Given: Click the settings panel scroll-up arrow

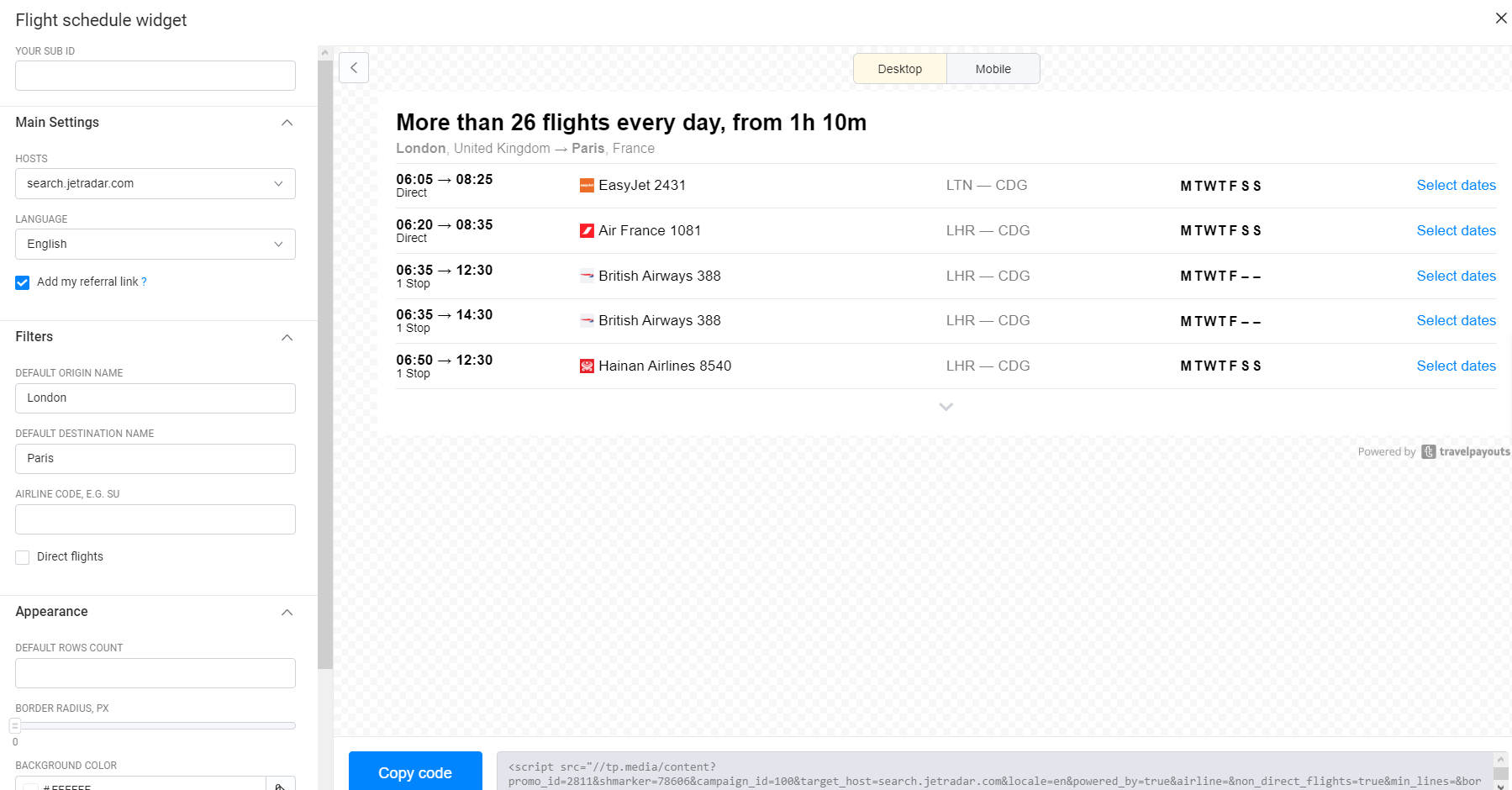Looking at the screenshot, I should [x=325, y=52].
